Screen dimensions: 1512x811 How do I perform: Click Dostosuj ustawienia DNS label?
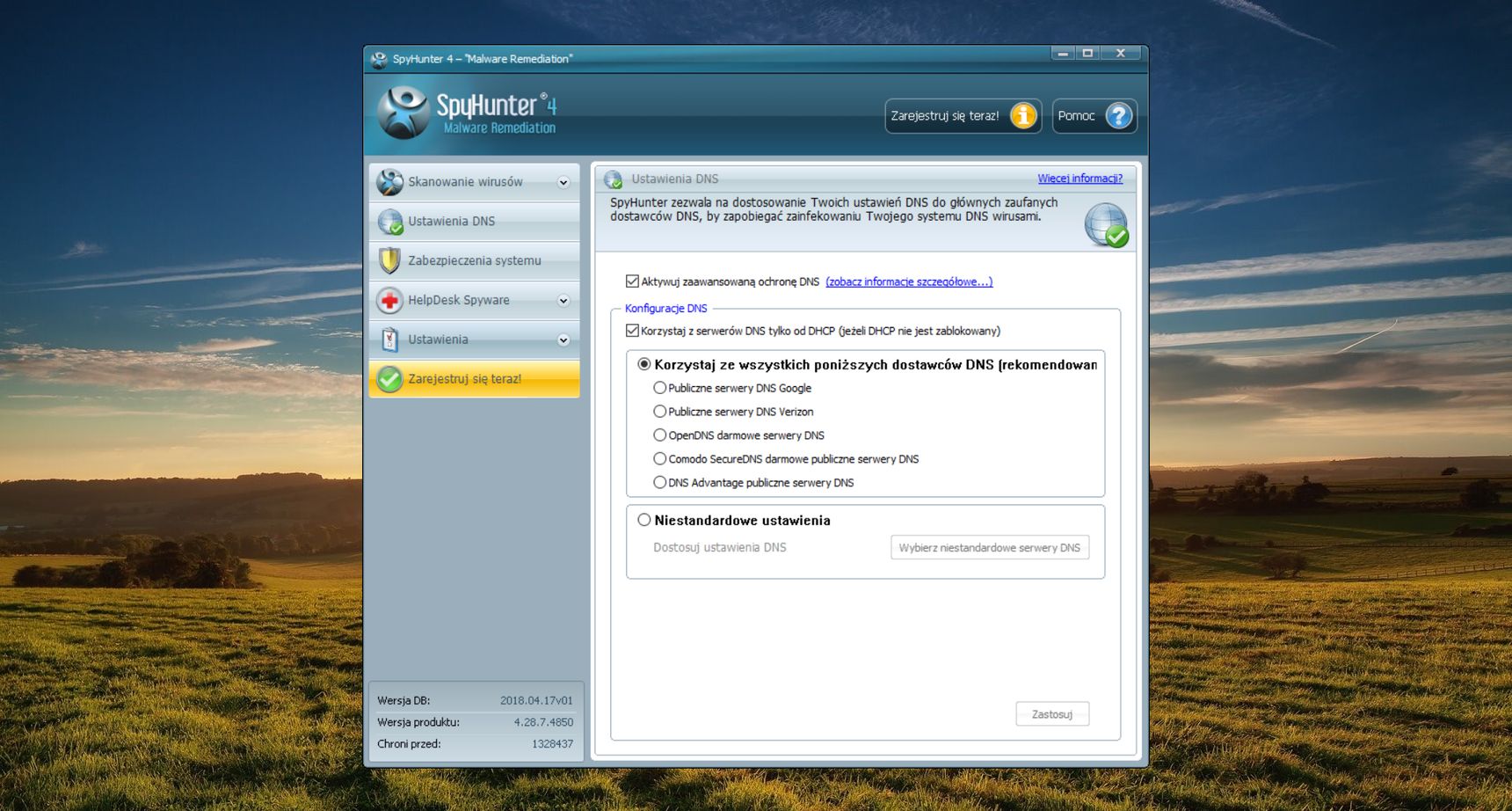pos(720,547)
